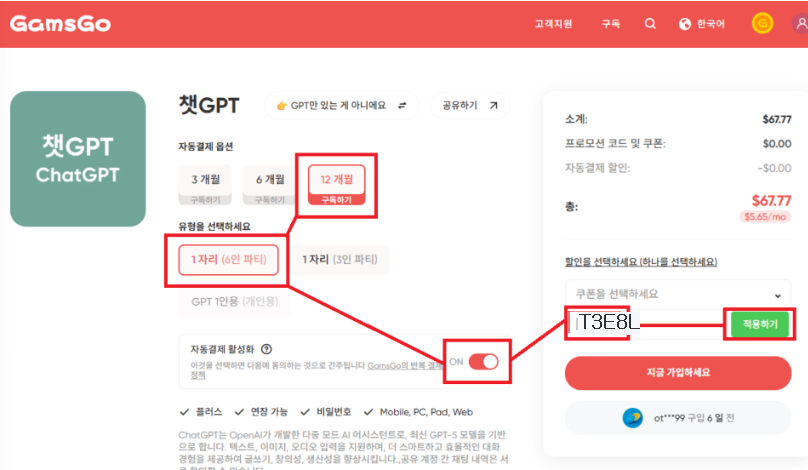The width and height of the screenshot is (808, 470).
Task: Expand the 쿠폰을 선택하세요 dropdown
Action: pyautogui.click(x=678, y=294)
